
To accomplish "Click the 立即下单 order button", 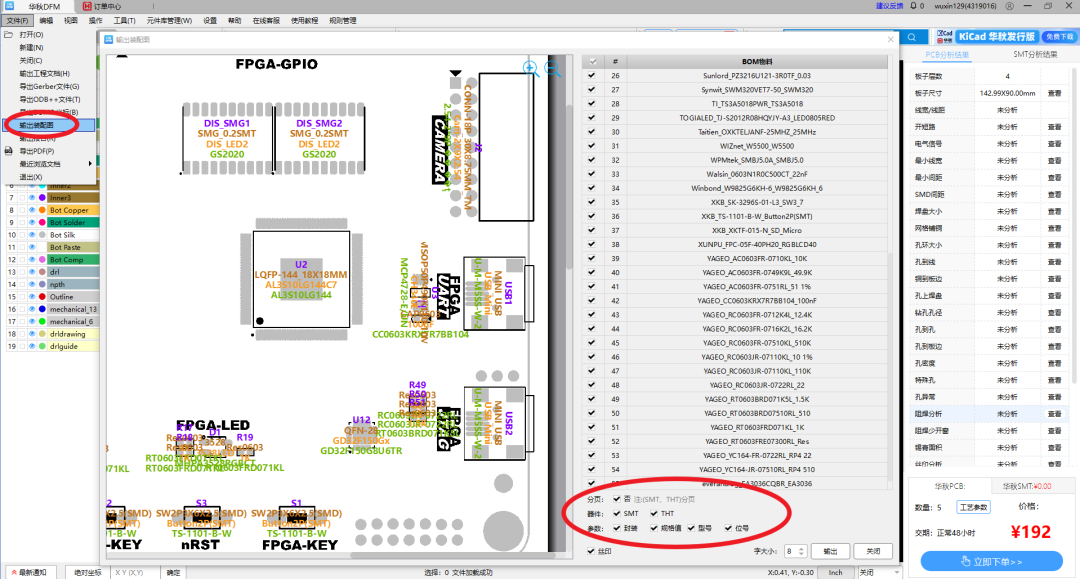I will pos(991,561).
